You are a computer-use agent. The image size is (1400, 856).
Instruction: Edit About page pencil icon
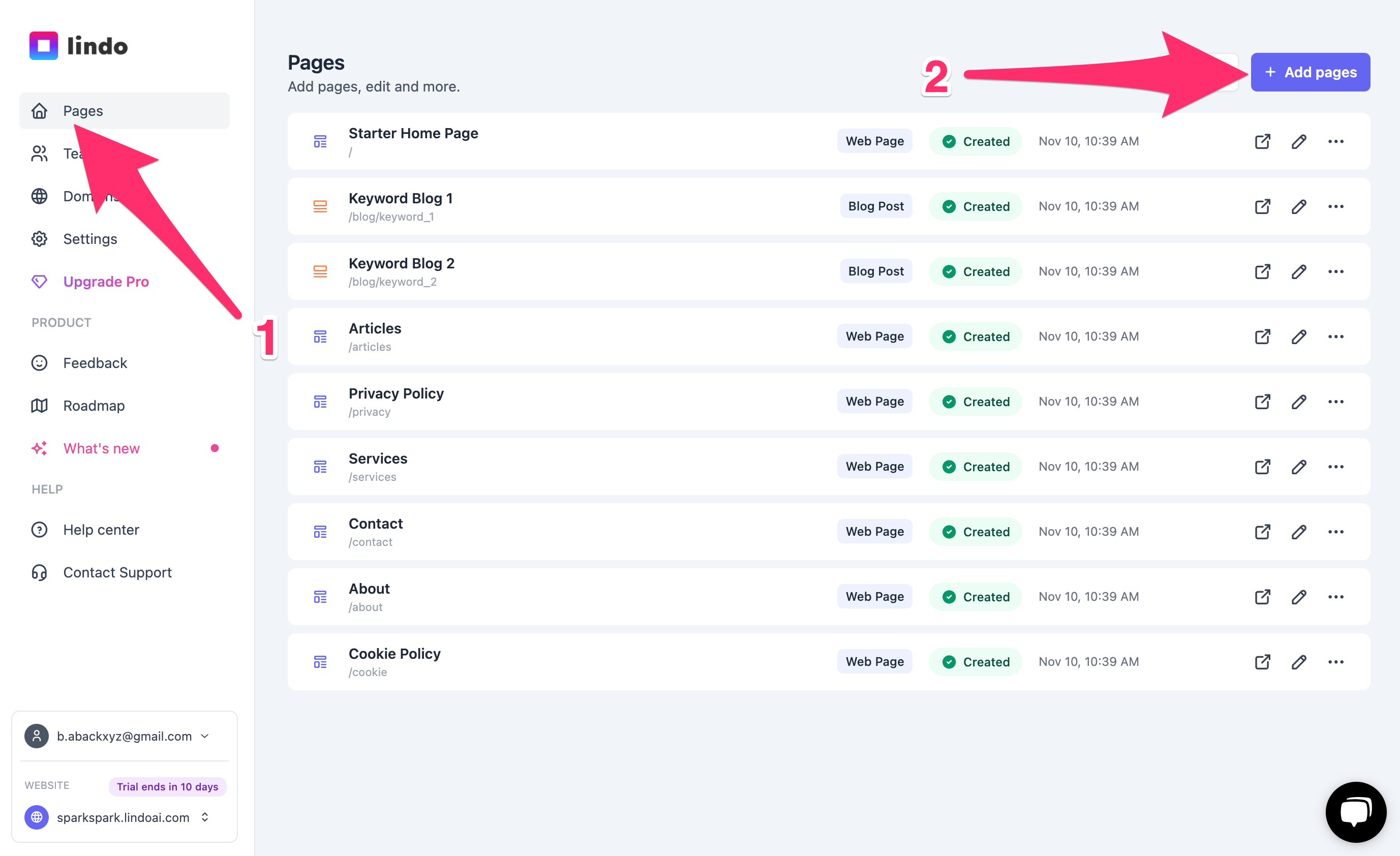[1299, 596]
